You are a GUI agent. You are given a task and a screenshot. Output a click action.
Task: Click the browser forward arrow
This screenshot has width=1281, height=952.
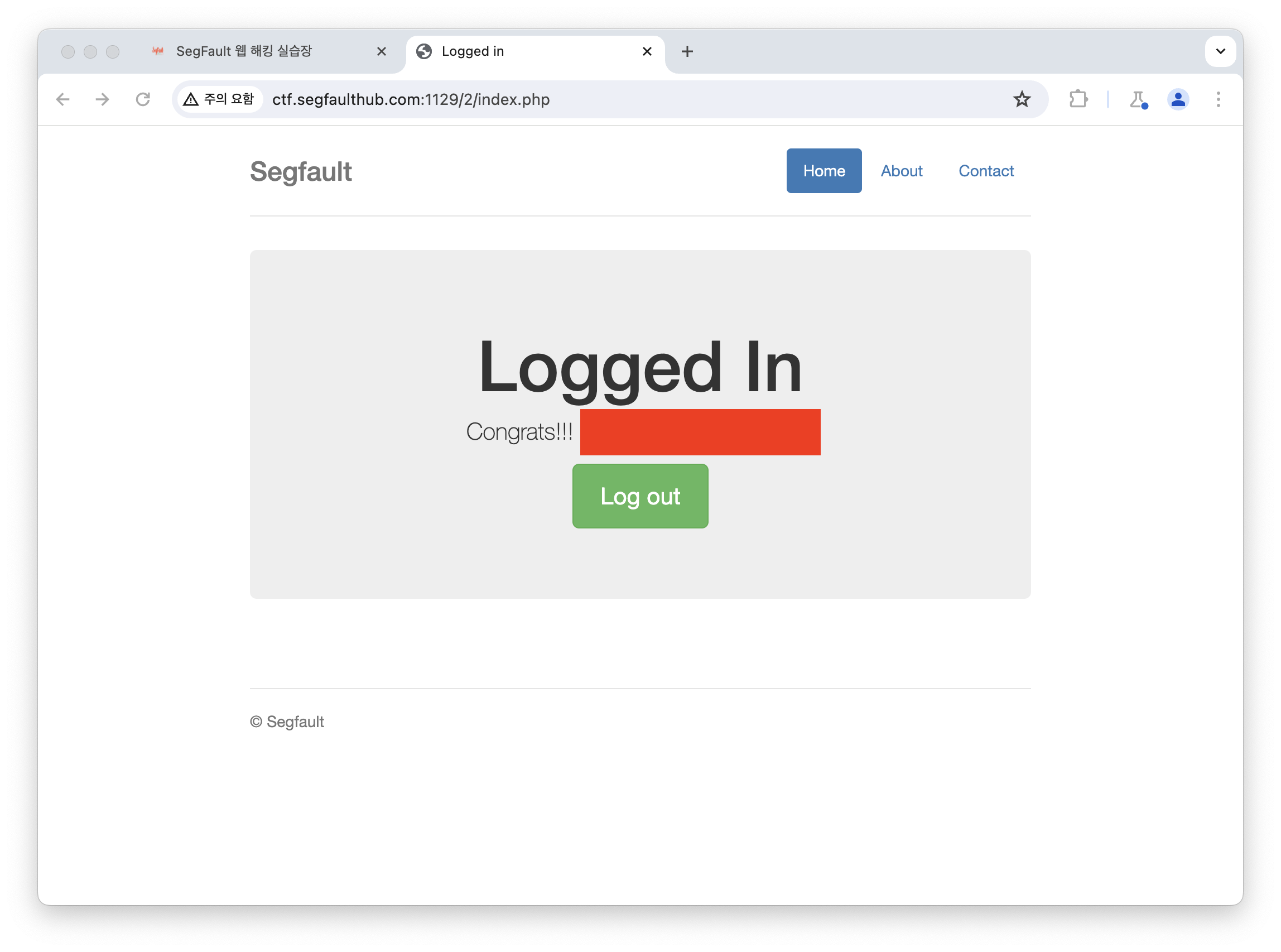point(103,99)
